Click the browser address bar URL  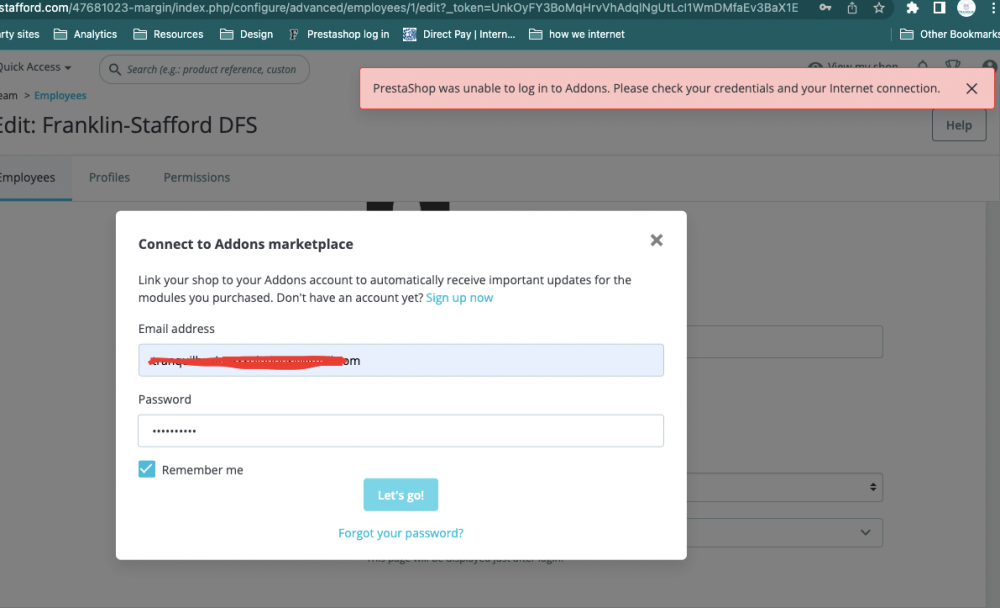(399, 8)
